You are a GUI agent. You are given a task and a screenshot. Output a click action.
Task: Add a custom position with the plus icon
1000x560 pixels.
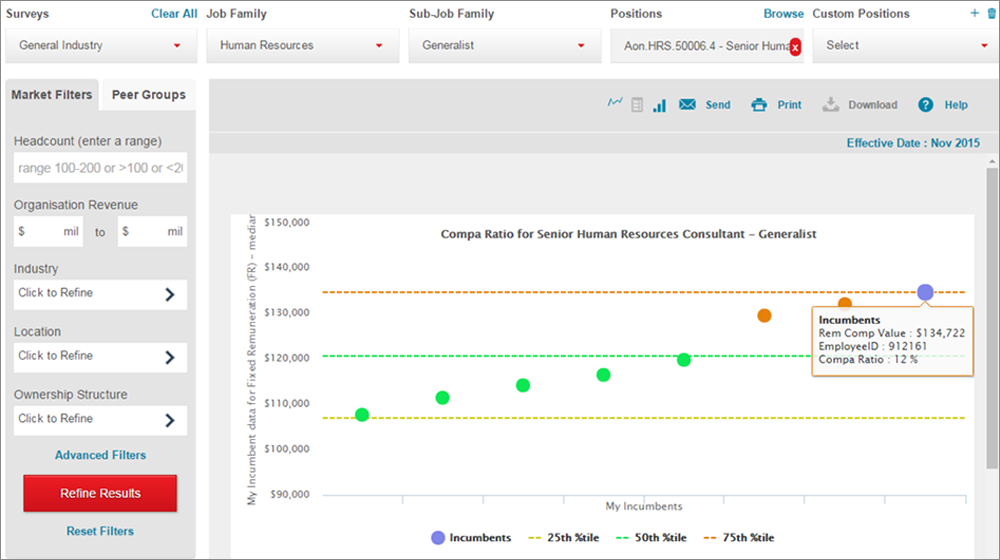pos(974,14)
